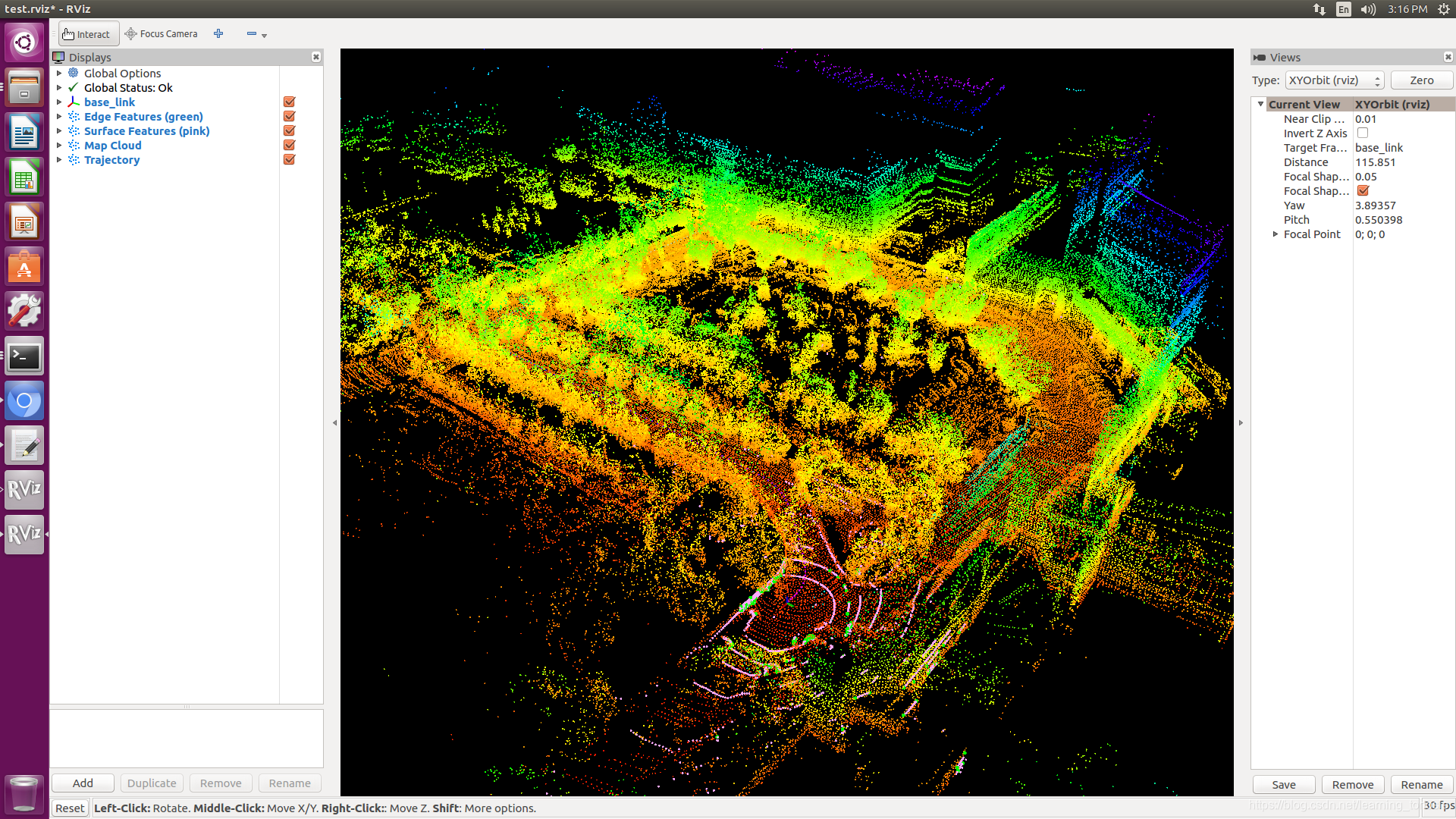Click the Global Options gear icon
This screenshot has height=819, width=1456.
click(74, 74)
